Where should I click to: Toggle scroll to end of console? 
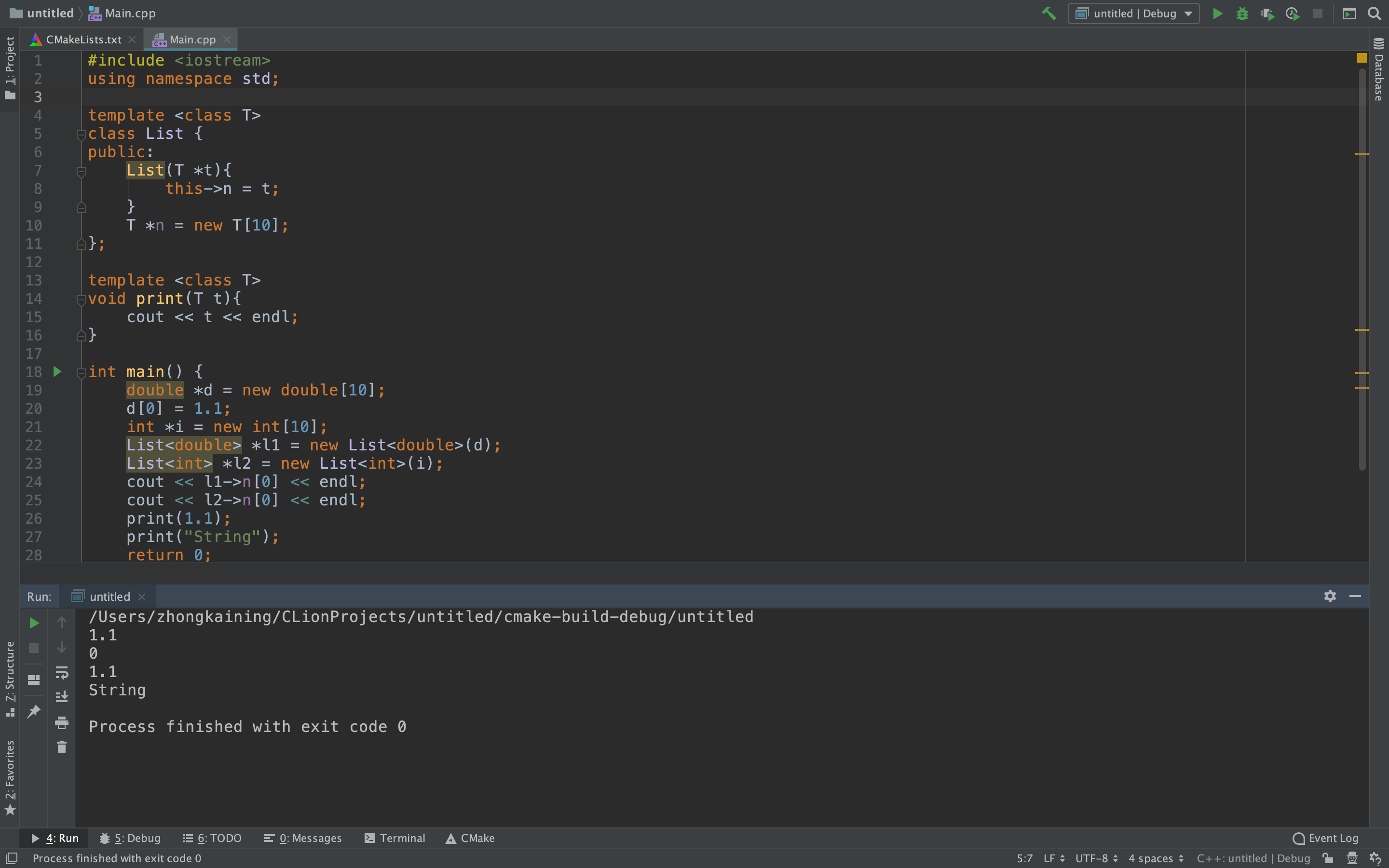[62, 697]
